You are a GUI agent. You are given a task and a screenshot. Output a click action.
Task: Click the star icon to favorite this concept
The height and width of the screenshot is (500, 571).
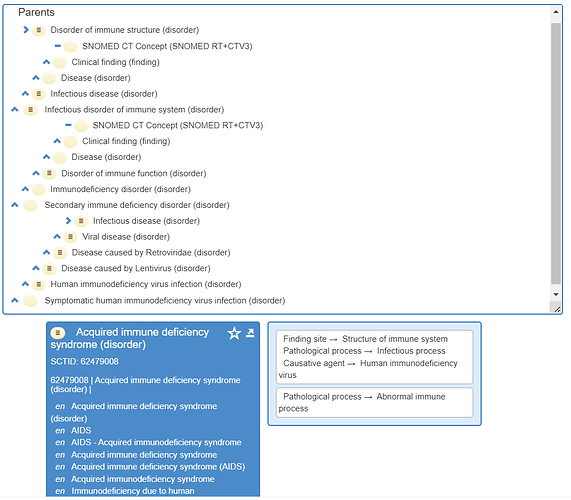[234, 333]
